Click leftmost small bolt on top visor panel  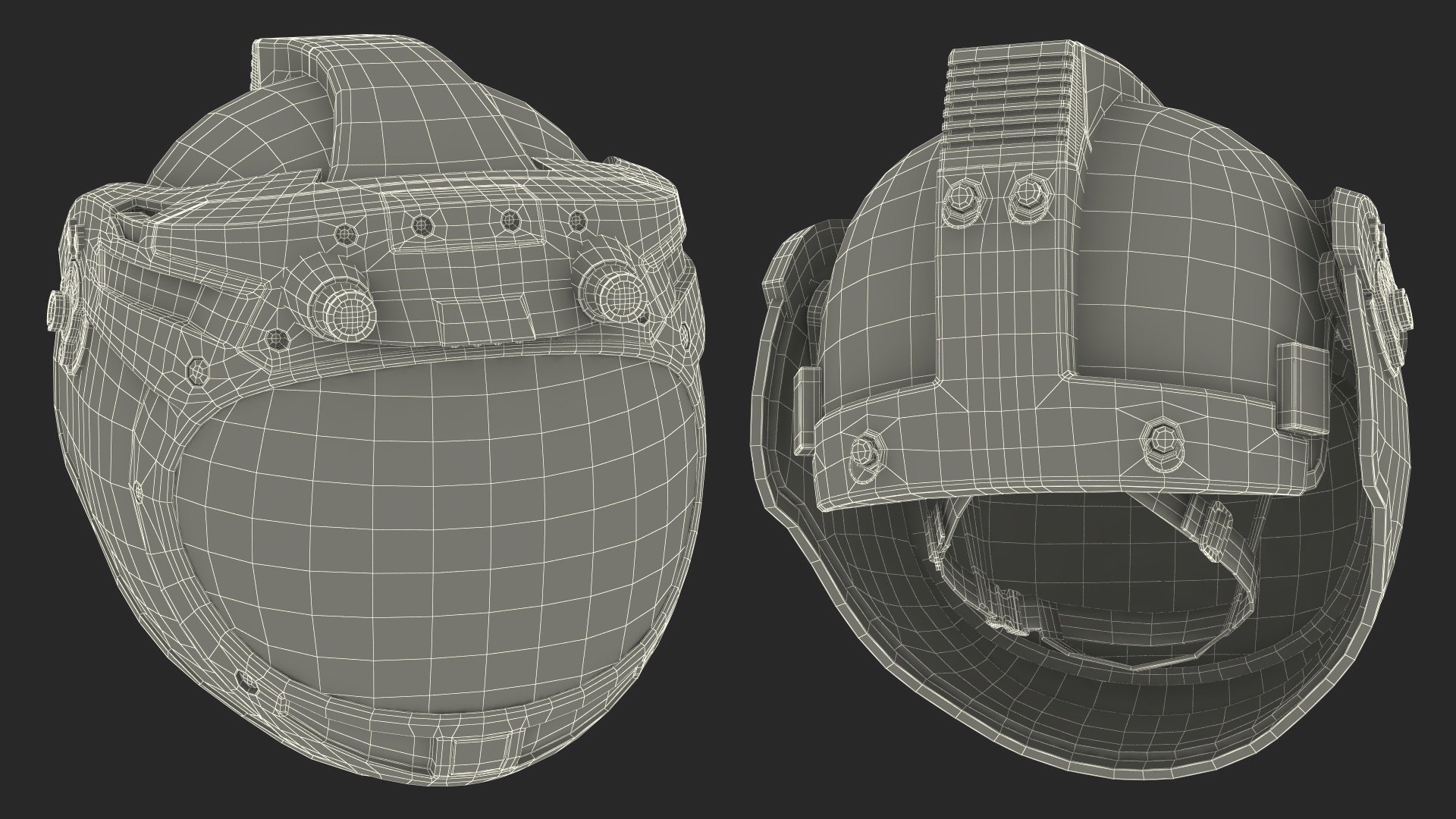pyautogui.click(x=347, y=232)
